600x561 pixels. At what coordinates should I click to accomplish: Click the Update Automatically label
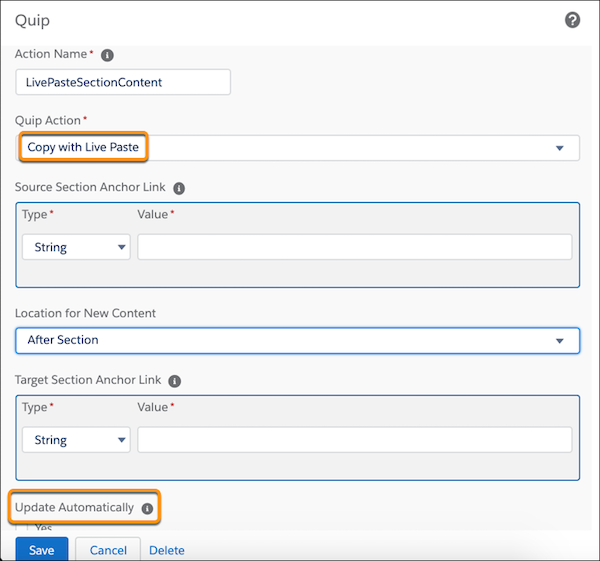[74, 507]
